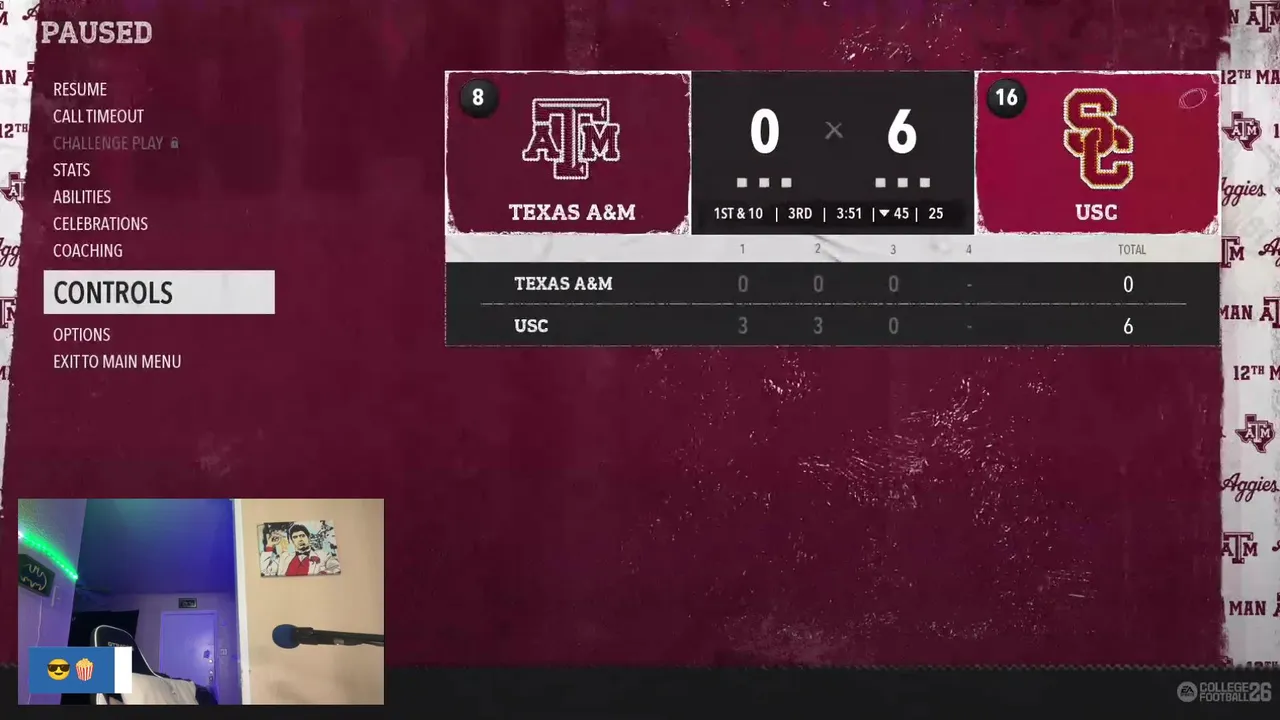
Task: Click USC's timeout indicator squares
Action: (902, 183)
